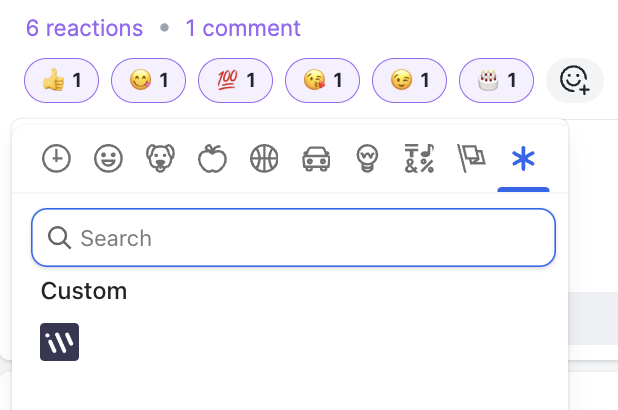Switch to the animals emoji category
This screenshot has width=618, height=410.
160,158
